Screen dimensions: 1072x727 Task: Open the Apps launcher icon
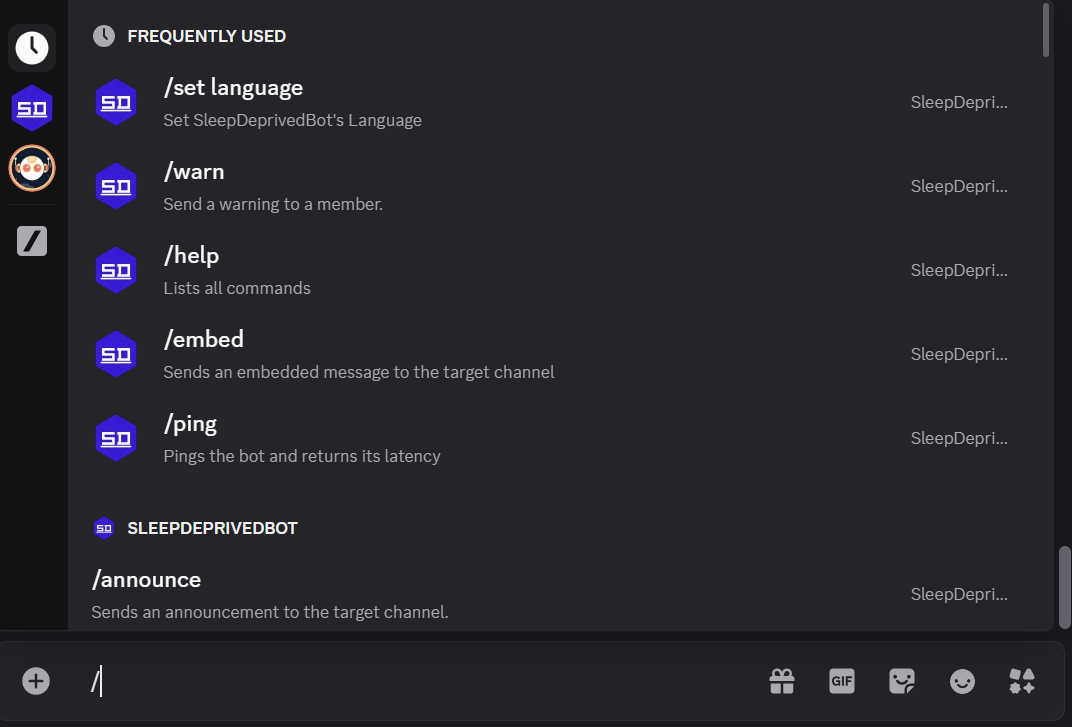pyautogui.click(x=1022, y=681)
